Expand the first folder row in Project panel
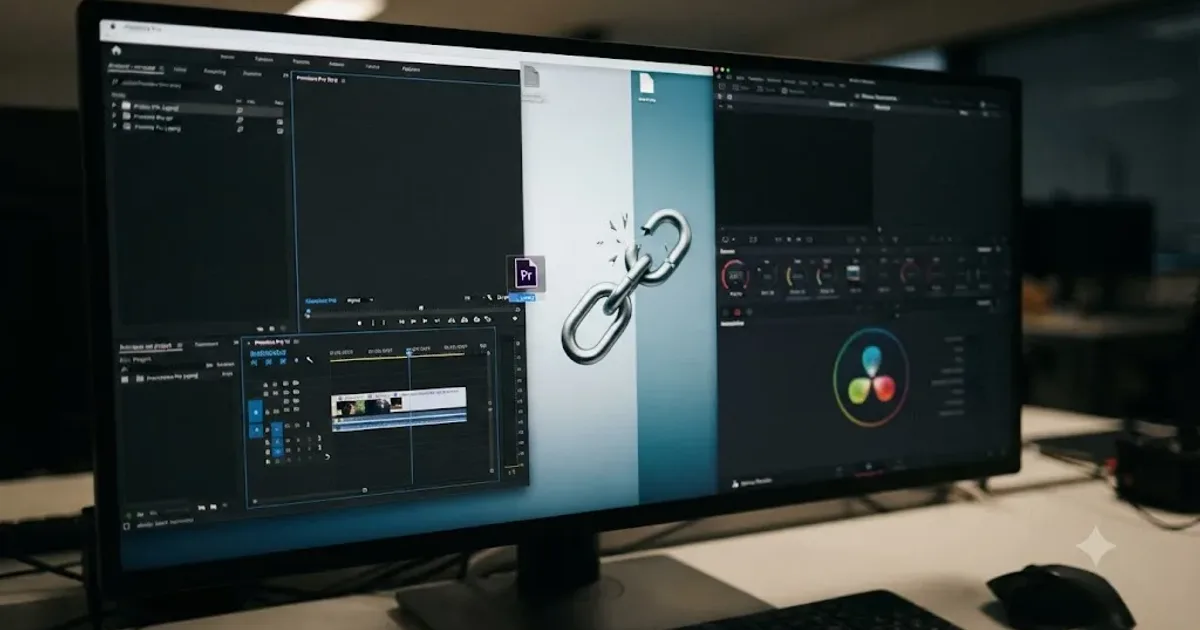Image resolution: width=1200 pixels, height=630 pixels. (114, 105)
